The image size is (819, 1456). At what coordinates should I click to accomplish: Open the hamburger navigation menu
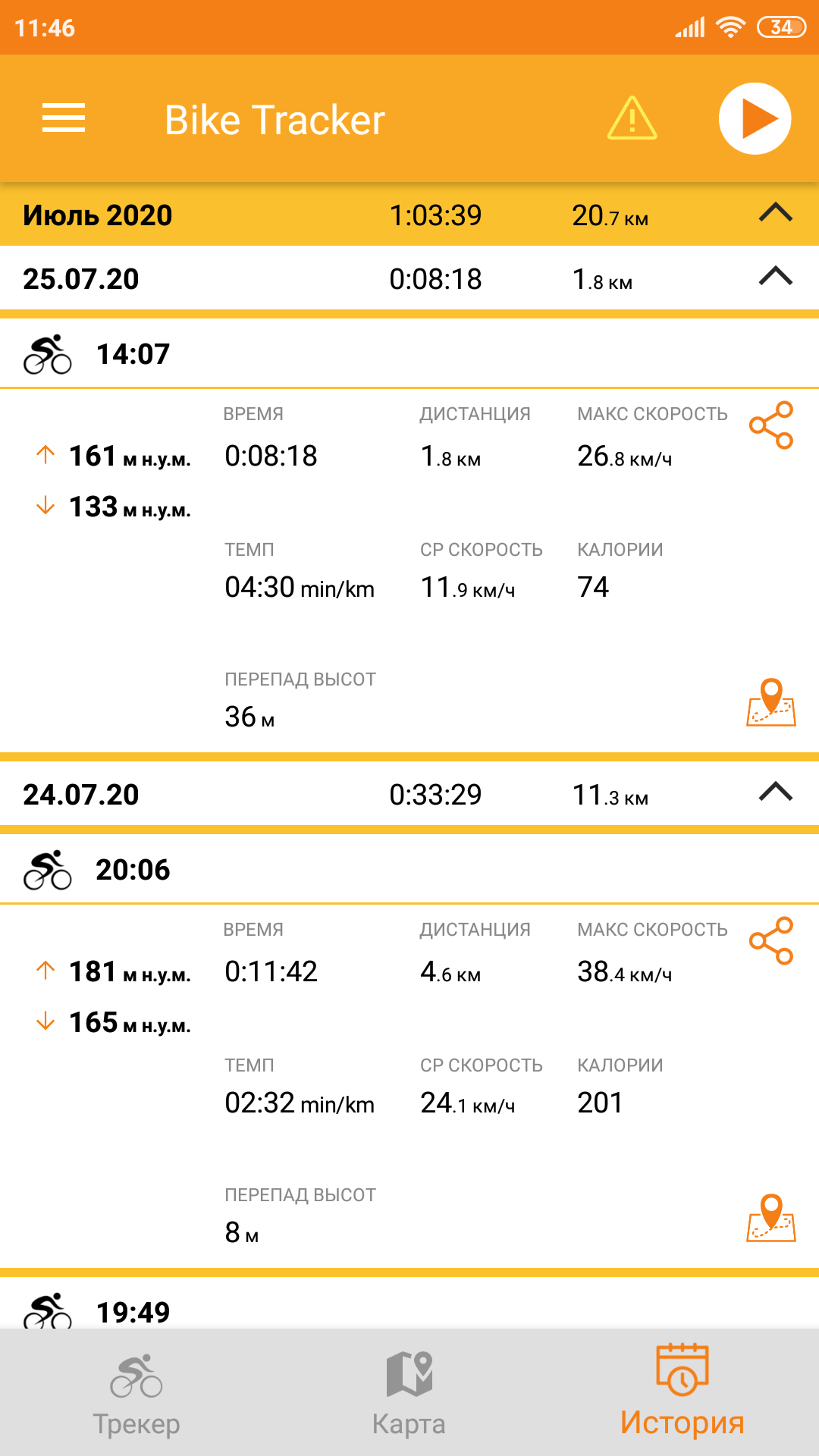click(64, 118)
